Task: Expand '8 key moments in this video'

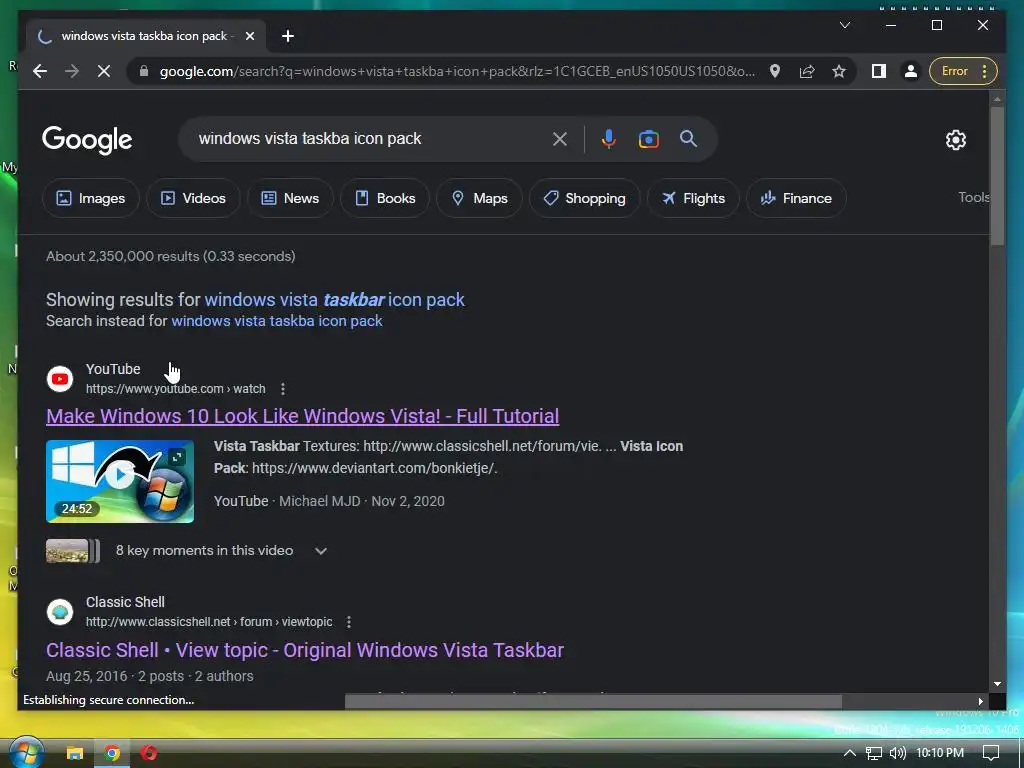Action: [x=321, y=551]
